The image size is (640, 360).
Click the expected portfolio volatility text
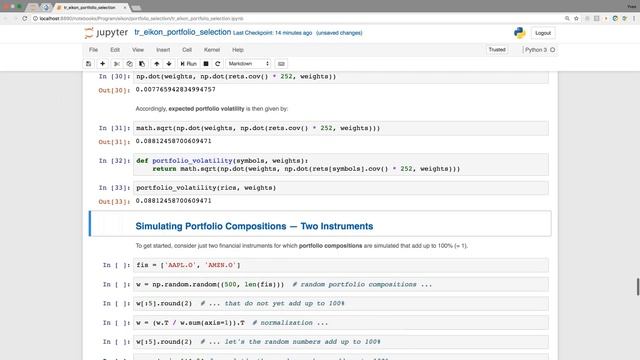[x=206, y=109]
